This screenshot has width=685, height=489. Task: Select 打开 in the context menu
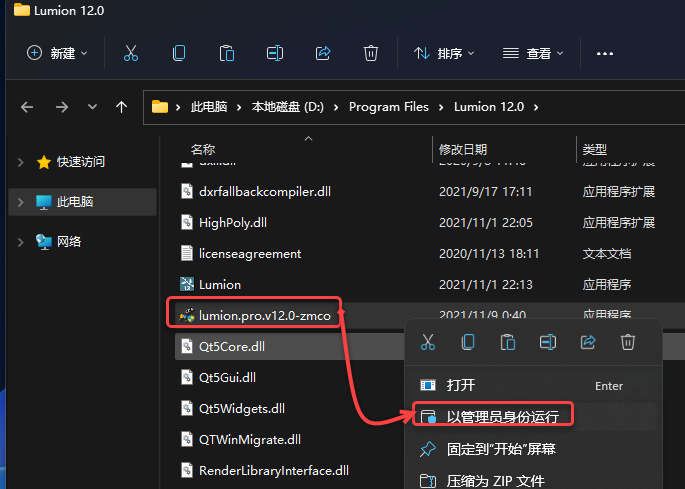point(531,385)
